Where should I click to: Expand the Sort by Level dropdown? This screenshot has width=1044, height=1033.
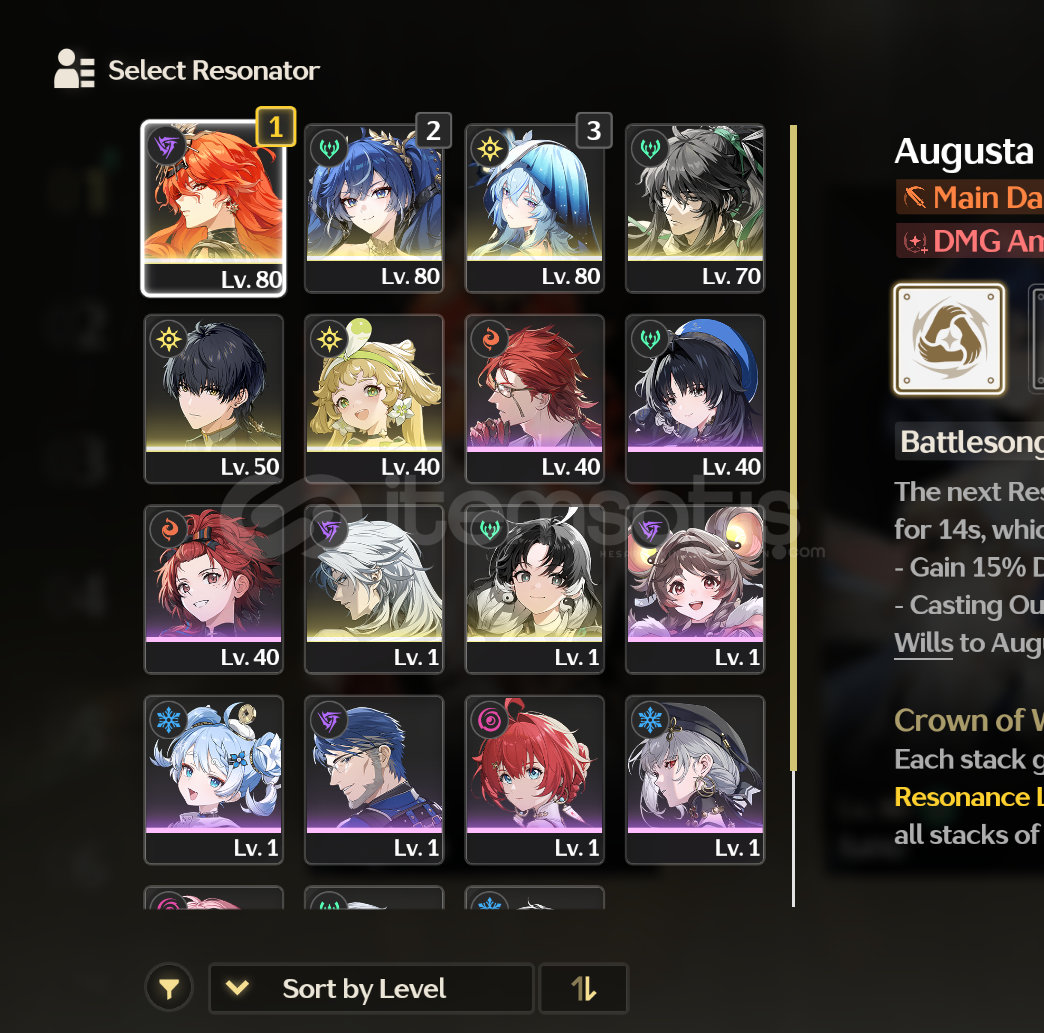[x=372, y=988]
